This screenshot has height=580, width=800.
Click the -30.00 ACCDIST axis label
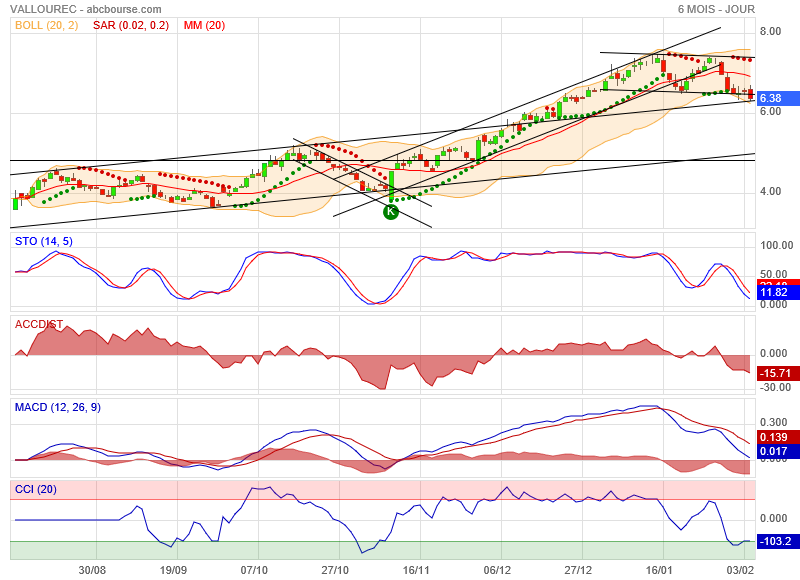[x=776, y=388]
